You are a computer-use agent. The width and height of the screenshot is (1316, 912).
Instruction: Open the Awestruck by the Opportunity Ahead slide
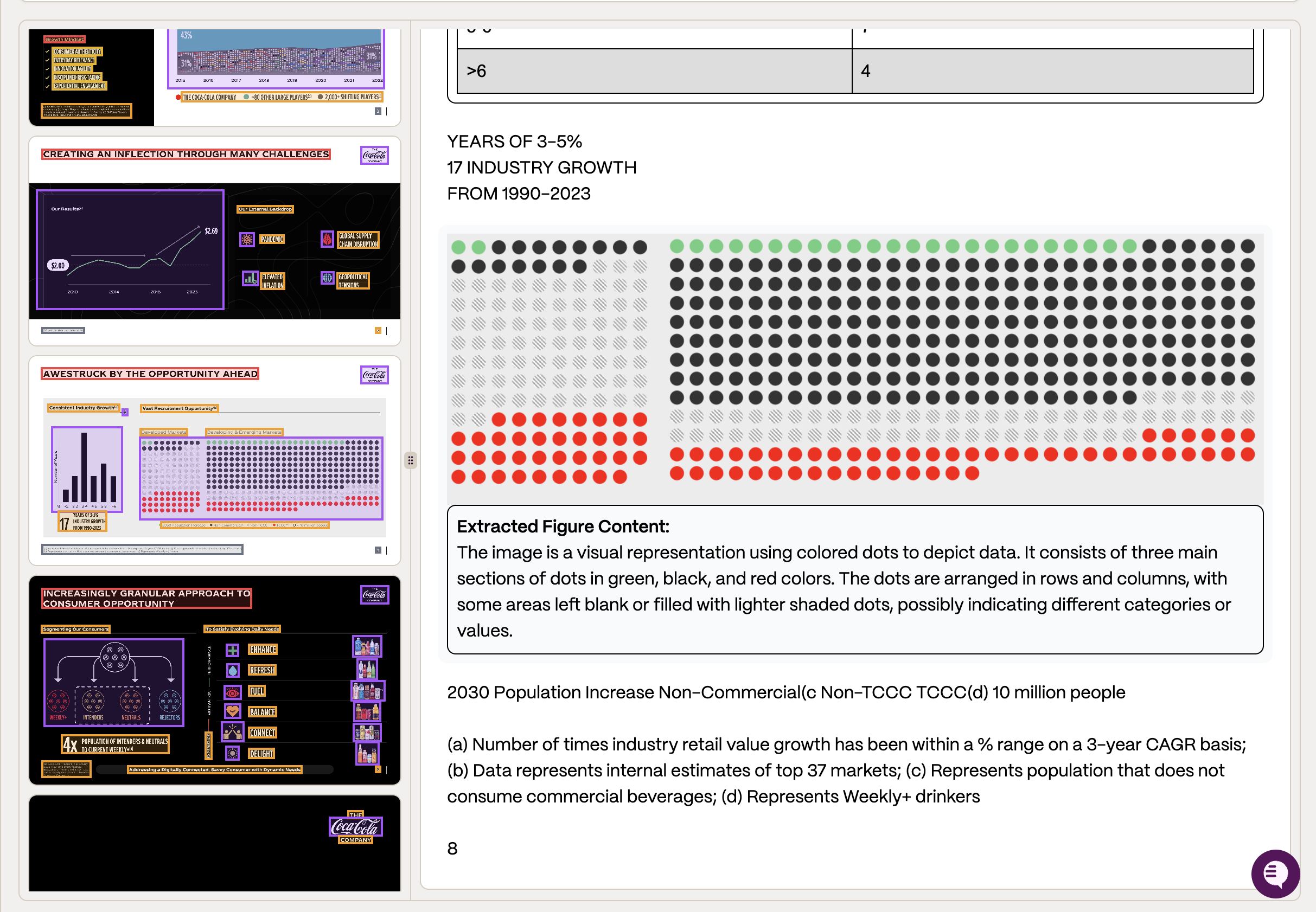pyautogui.click(x=214, y=460)
